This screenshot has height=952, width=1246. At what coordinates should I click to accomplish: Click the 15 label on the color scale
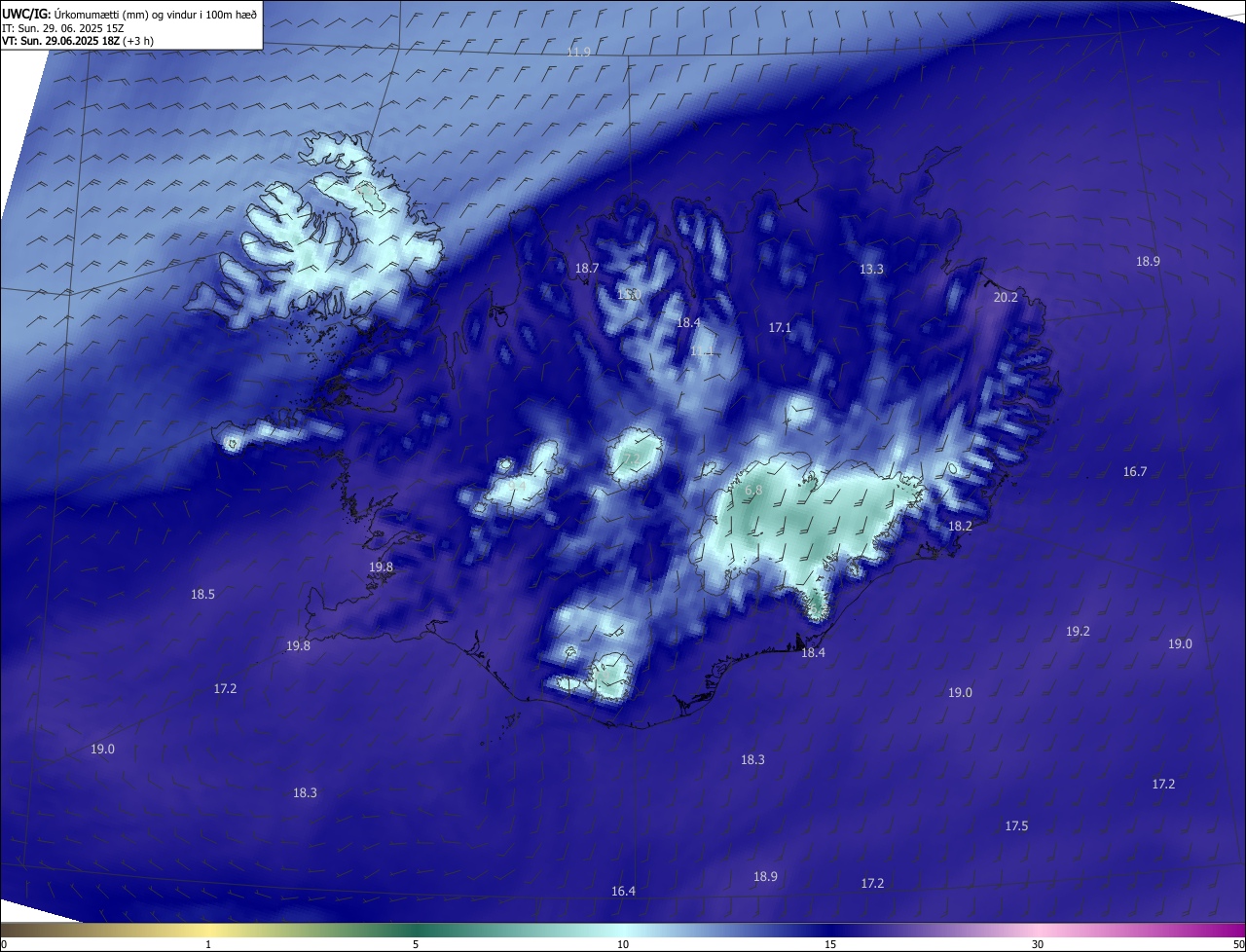(x=830, y=944)
